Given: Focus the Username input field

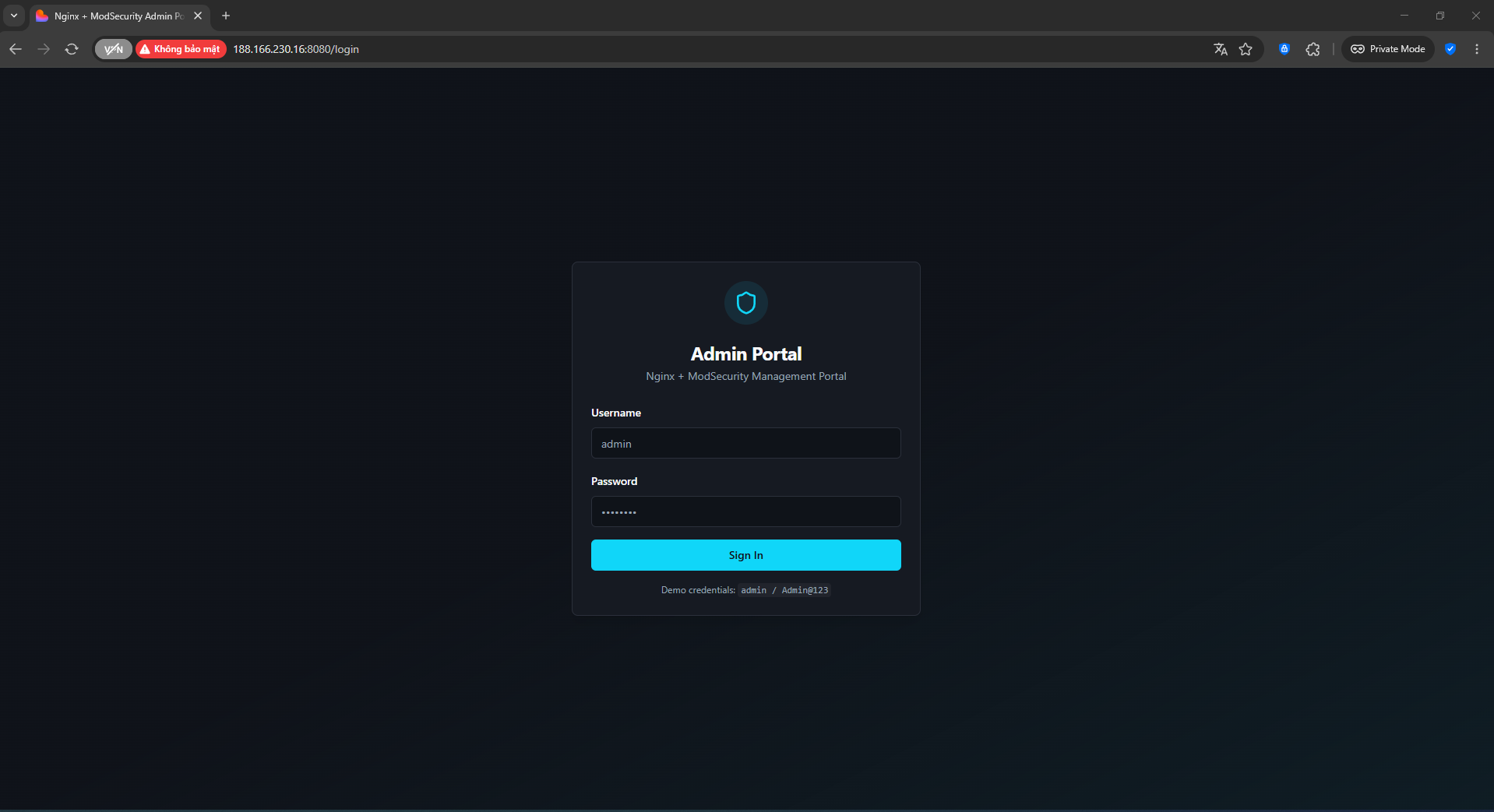Looking at the screenshot, I should 745,443.
